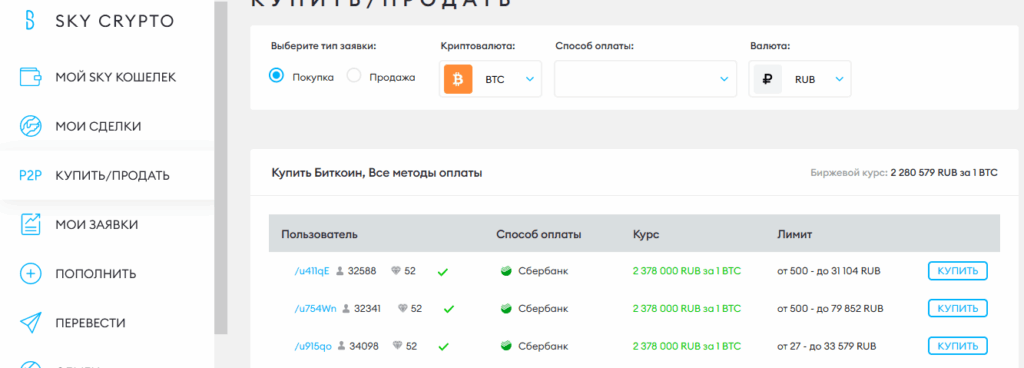This screenshot has width=1024, height=368.
Task: Click Sberbank icon in /u411qE row
Action: [x=505, y=271]
